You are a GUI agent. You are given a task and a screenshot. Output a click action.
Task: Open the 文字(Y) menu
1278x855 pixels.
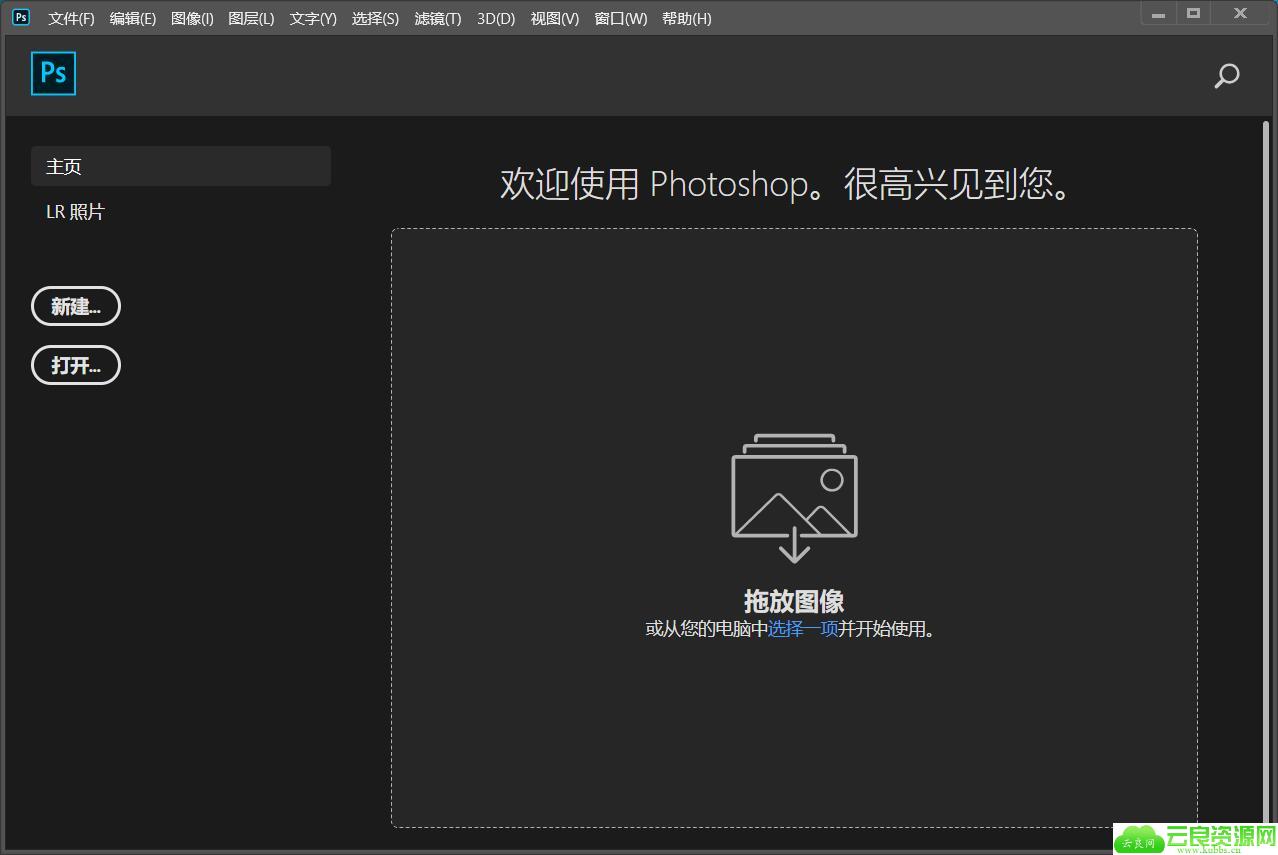(313, 19)
